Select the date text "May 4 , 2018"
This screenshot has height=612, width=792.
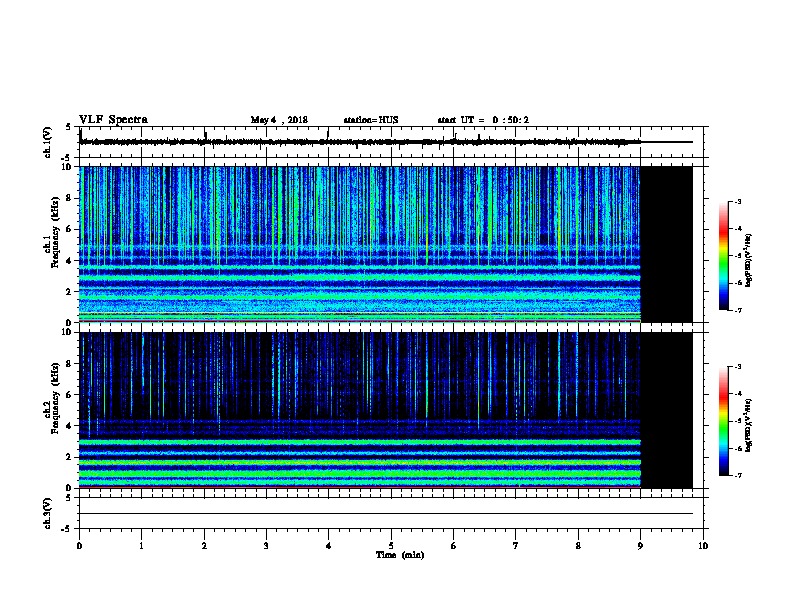click(x=279, y=120)
